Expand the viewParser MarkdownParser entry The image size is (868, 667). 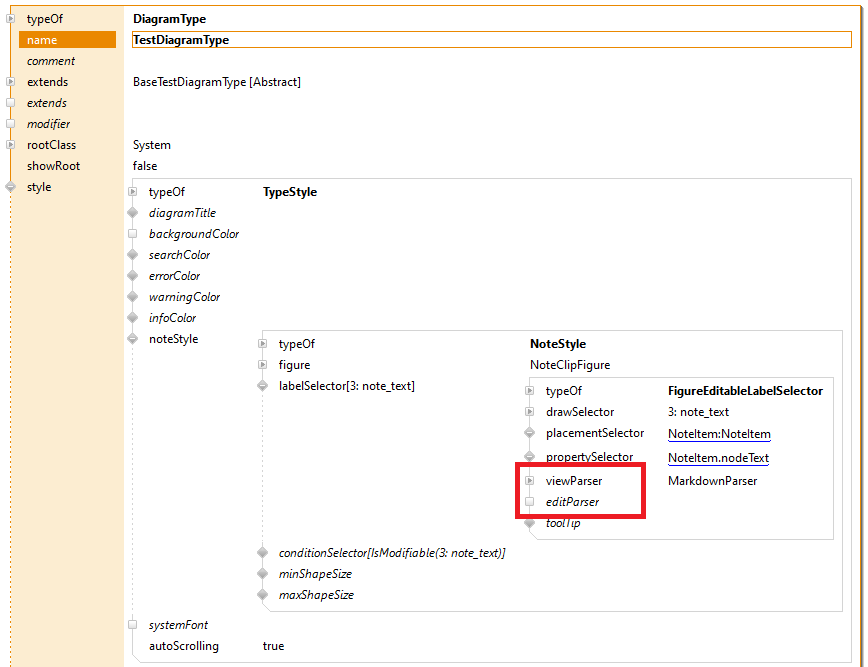click(x=530, y=481)
